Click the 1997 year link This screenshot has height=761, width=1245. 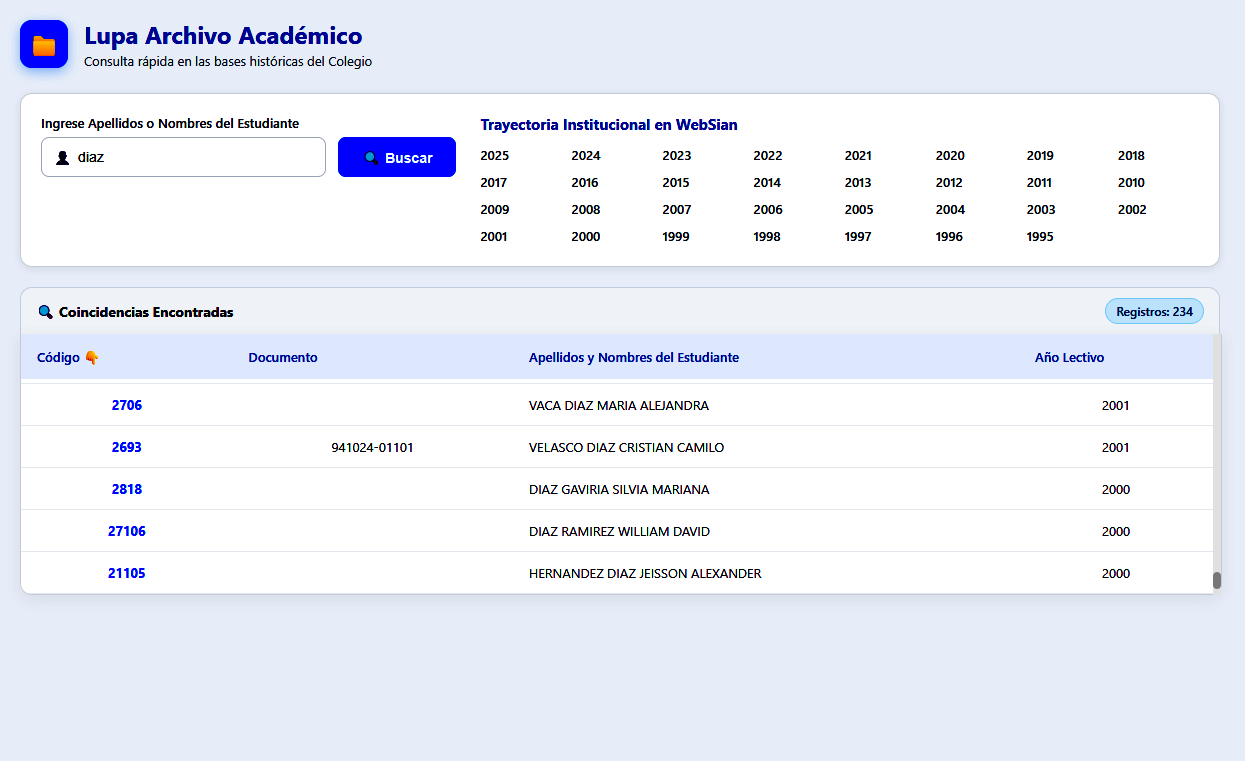[x=858, y=237]
